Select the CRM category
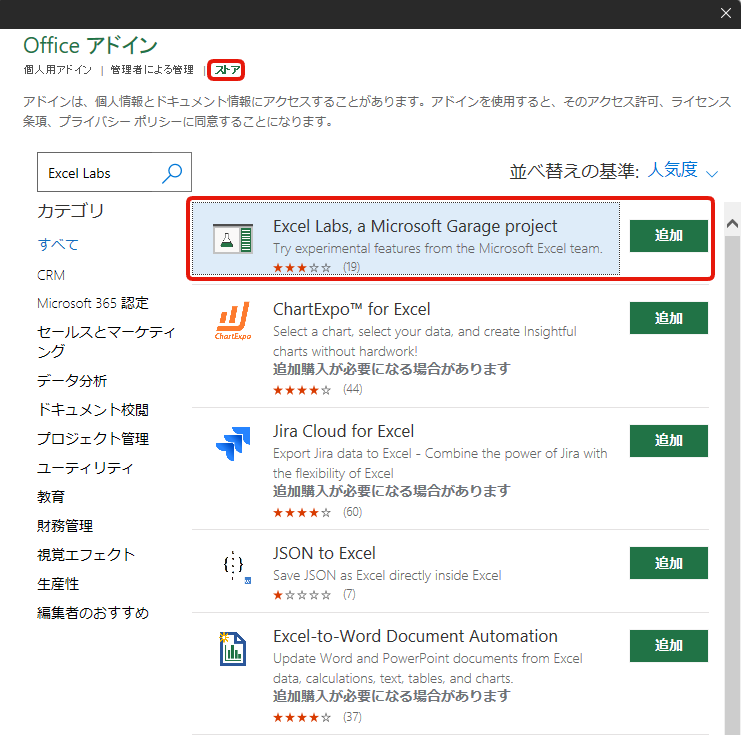 coord(51,275)
